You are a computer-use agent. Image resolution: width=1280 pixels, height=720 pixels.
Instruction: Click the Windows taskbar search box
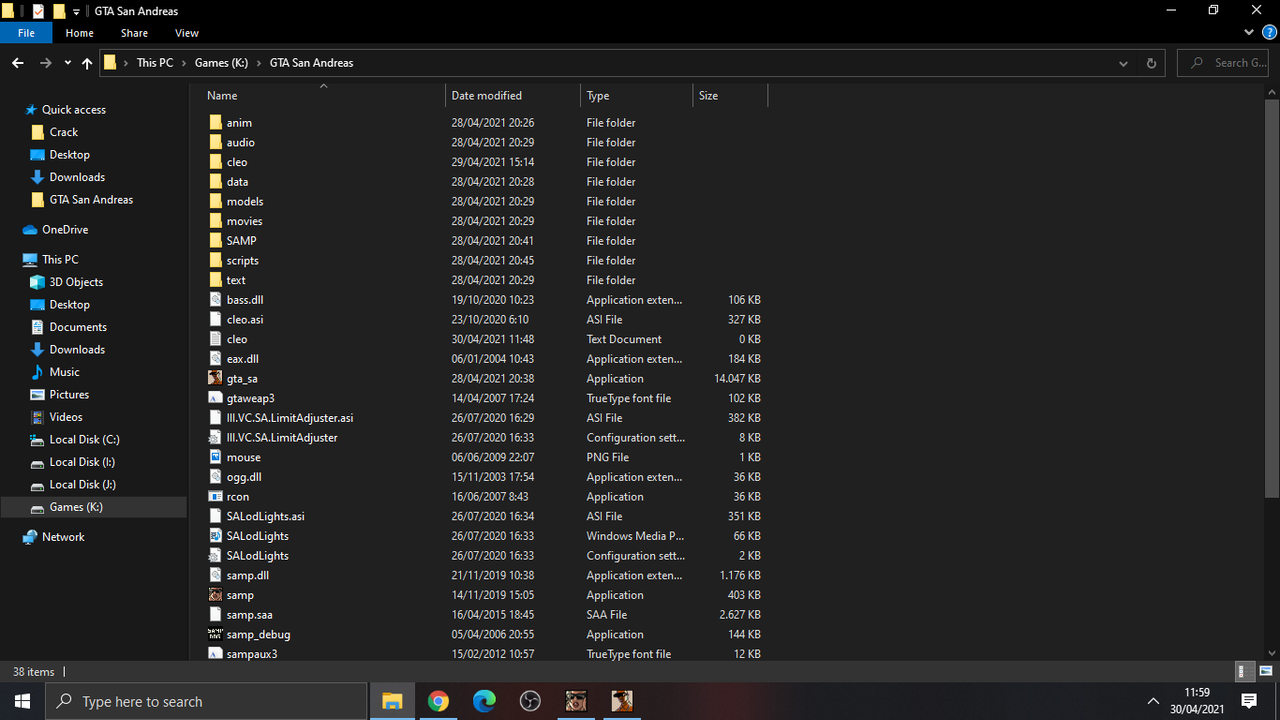pyautogui.click(x=207, y=701)
